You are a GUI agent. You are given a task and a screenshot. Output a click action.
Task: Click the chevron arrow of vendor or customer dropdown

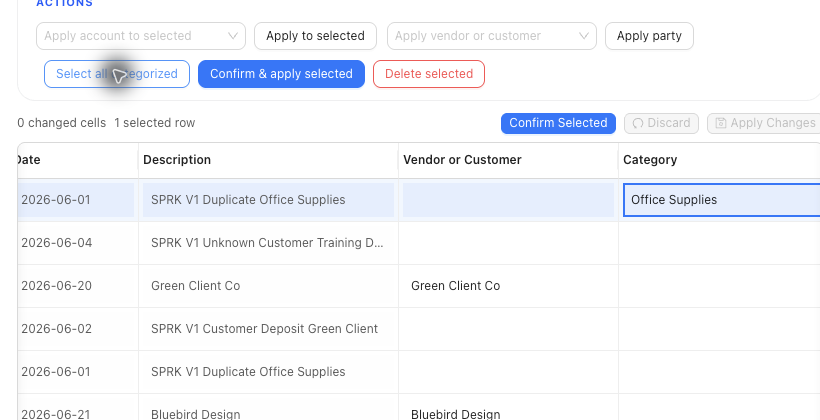tap(584, 36)
